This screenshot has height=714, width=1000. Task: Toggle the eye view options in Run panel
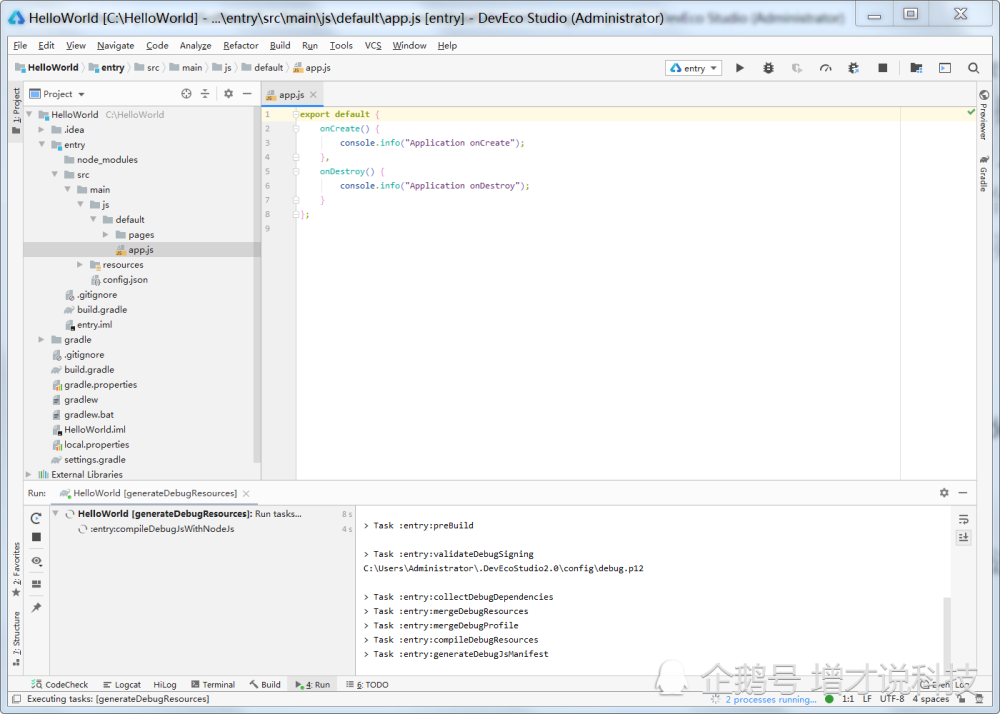[x=36, y=561]
